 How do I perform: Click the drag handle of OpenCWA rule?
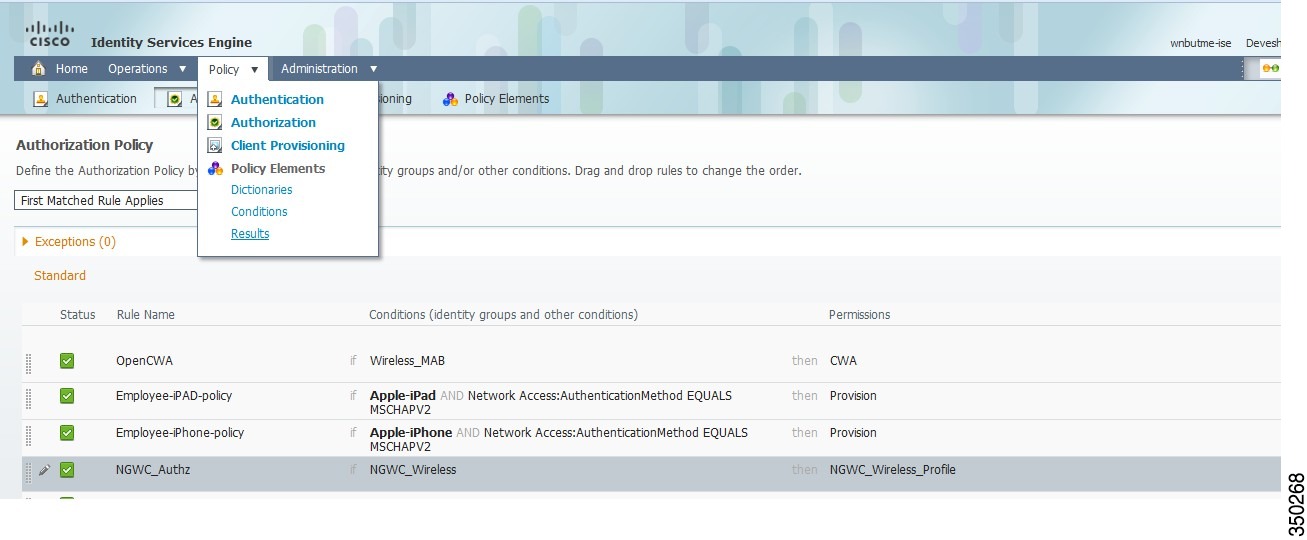(28, 361)
